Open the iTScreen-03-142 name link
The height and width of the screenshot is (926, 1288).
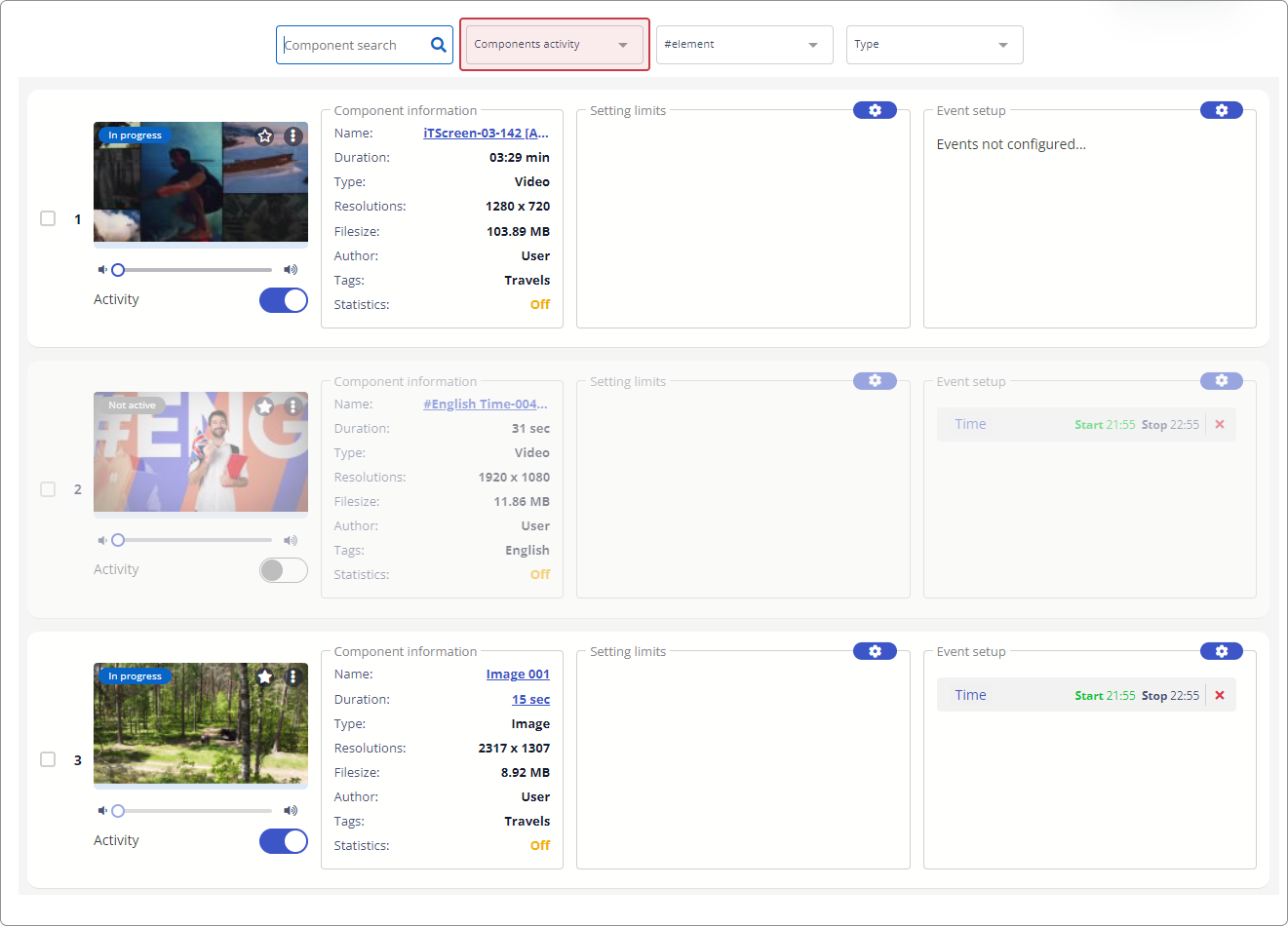(x=486, y=134)
